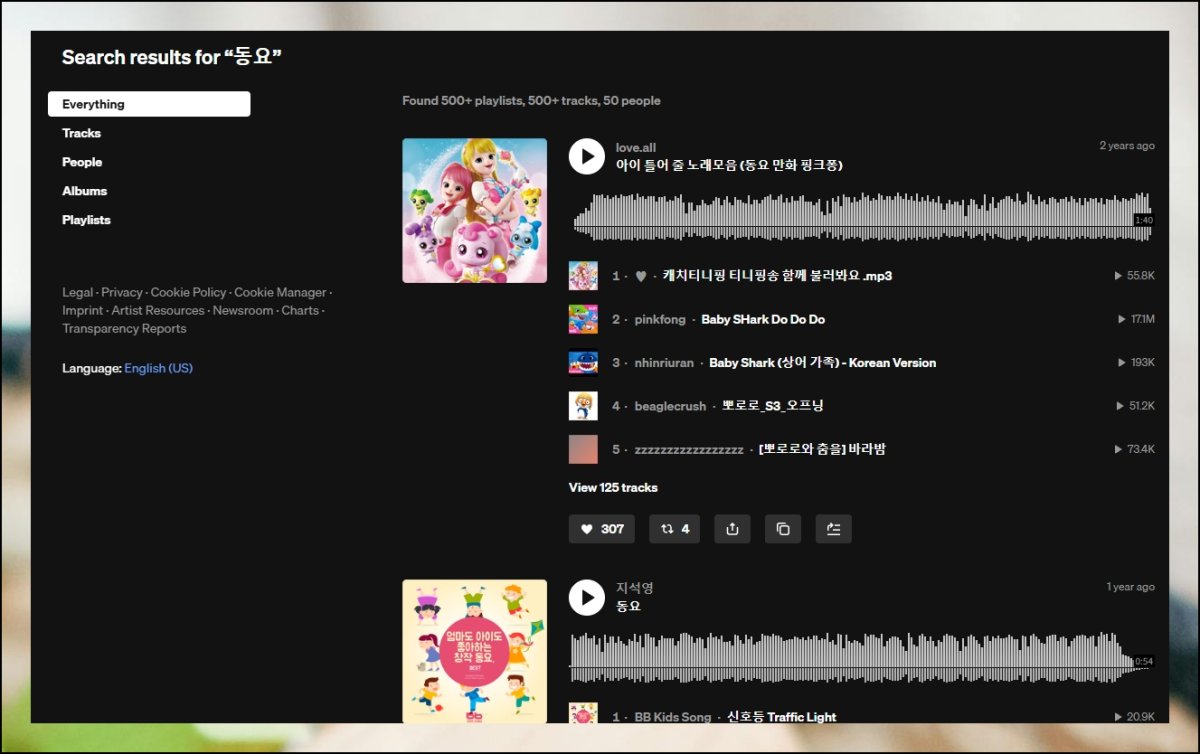
Task: Click the copy link icon button
Action: click(783, 529)
